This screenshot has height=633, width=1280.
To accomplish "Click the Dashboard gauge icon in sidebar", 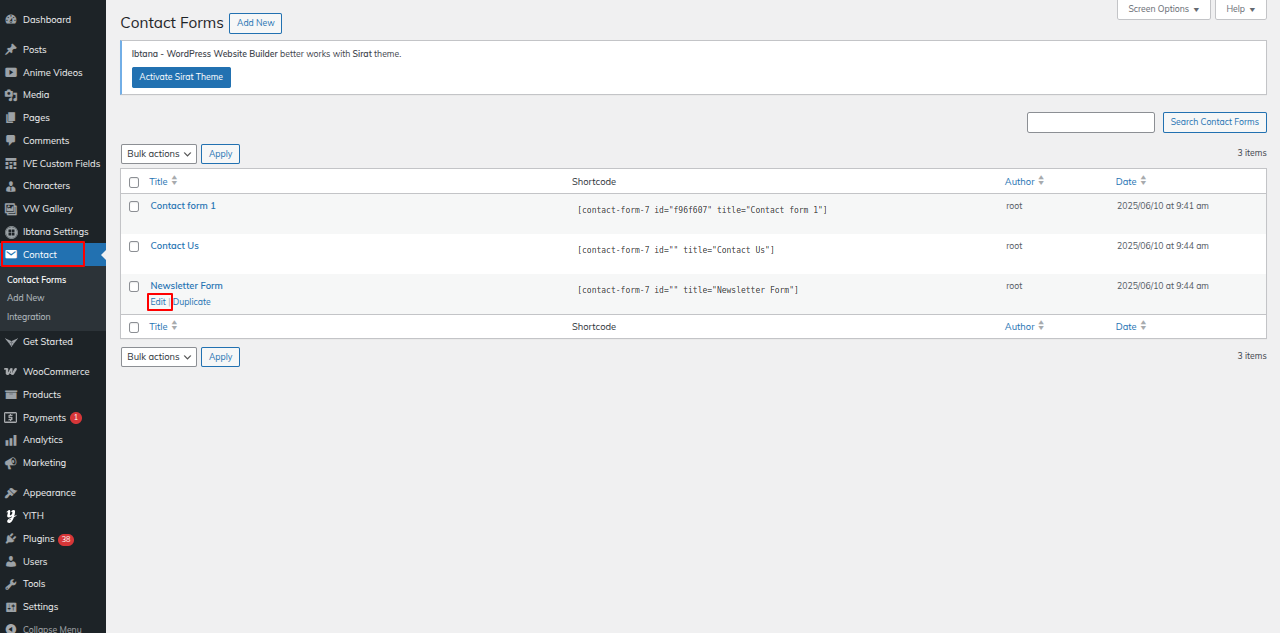I will (11, 20).
